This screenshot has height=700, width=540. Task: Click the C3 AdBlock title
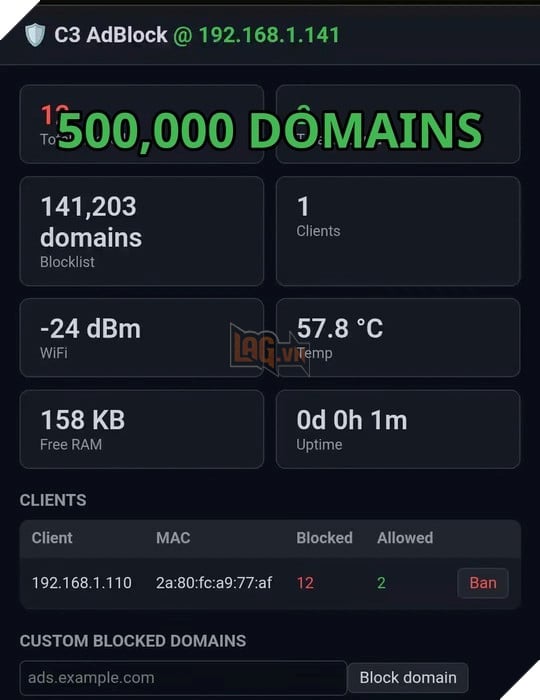pyautogui.click(x=111, y=35)
